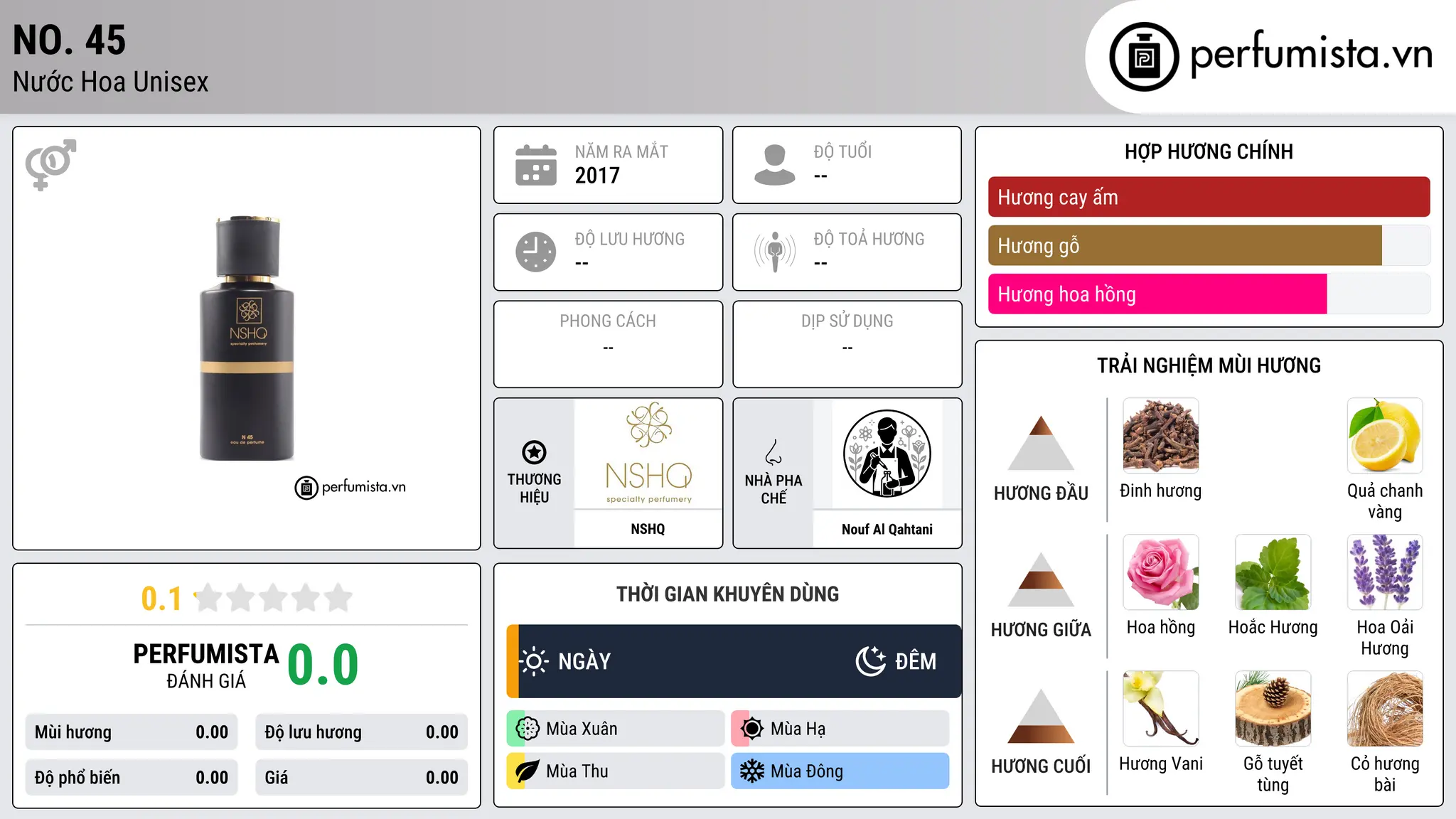The image size is (1456, 819).
Task: Click the five-star rating icons
Action: [273, 598]
